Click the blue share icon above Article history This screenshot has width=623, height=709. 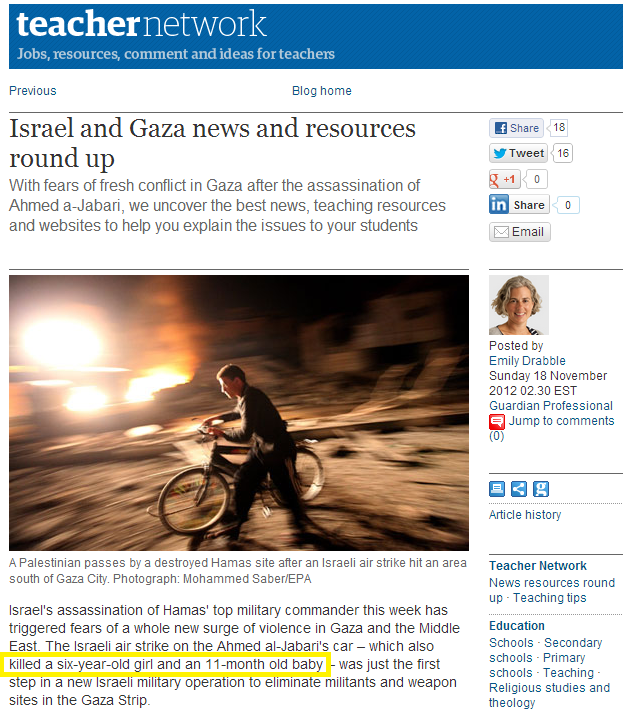tap(519, 489)
